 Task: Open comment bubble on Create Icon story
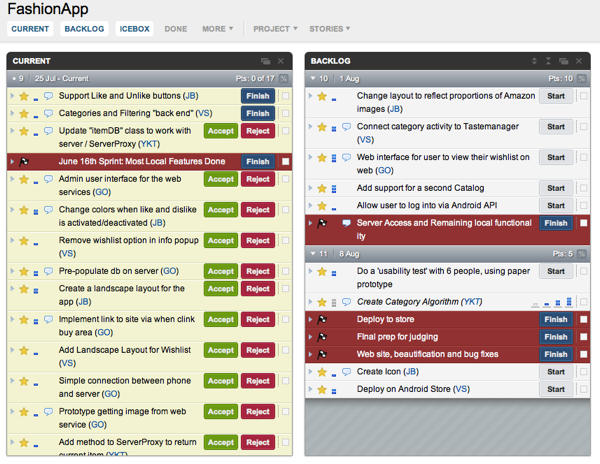pos(346,372)
